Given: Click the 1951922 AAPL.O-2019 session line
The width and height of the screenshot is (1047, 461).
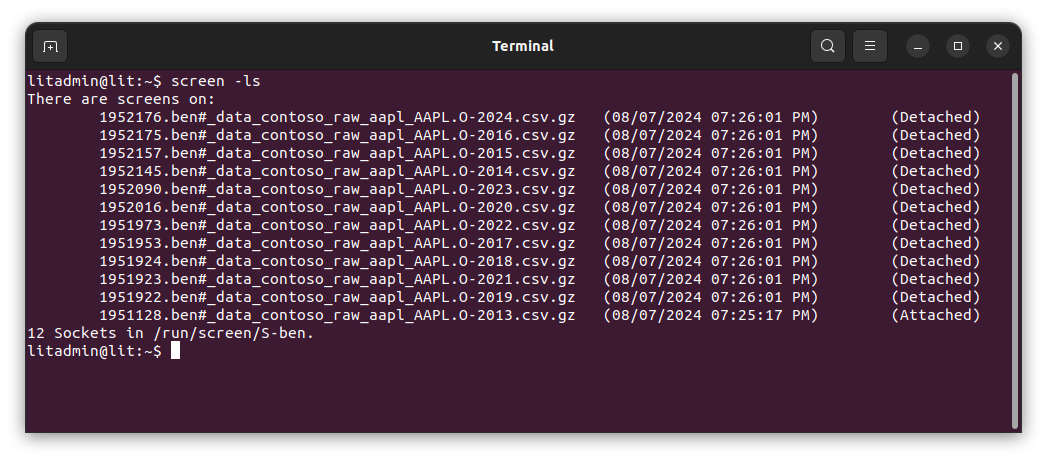Looking at the screenshot, I should coord(336,297).
